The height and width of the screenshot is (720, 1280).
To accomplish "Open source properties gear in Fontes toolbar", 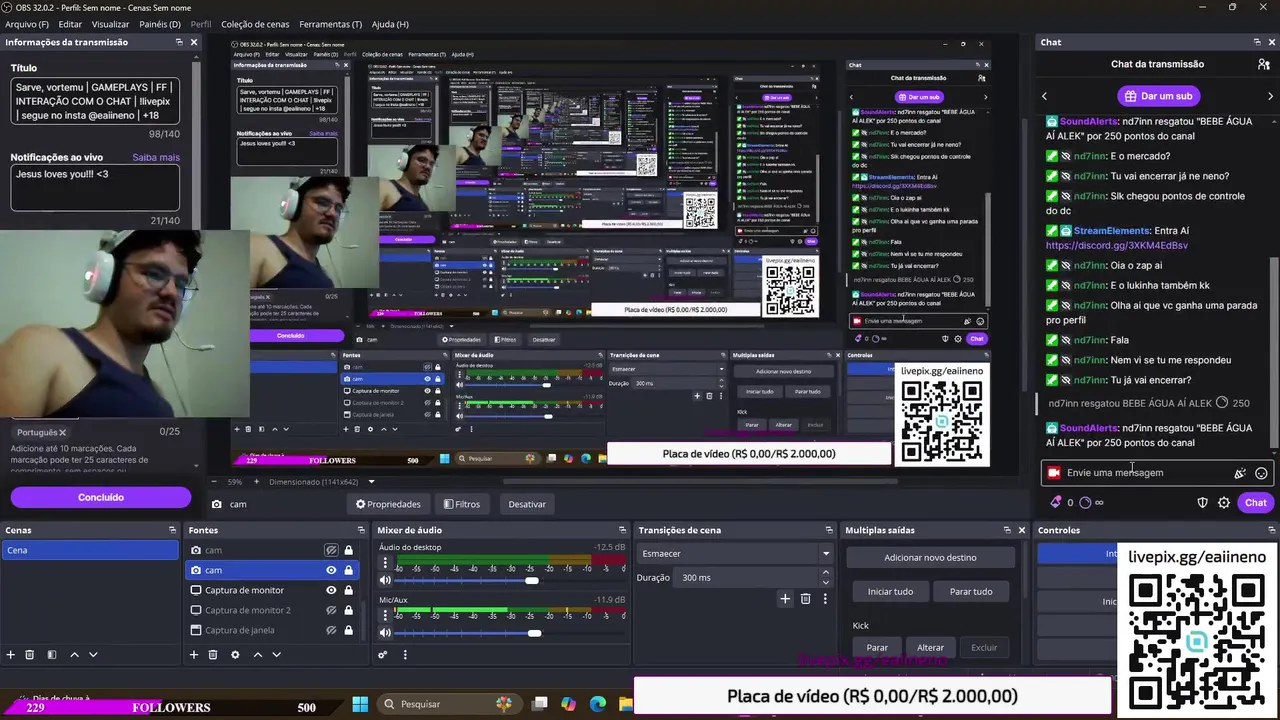I will tap(235, 655).
